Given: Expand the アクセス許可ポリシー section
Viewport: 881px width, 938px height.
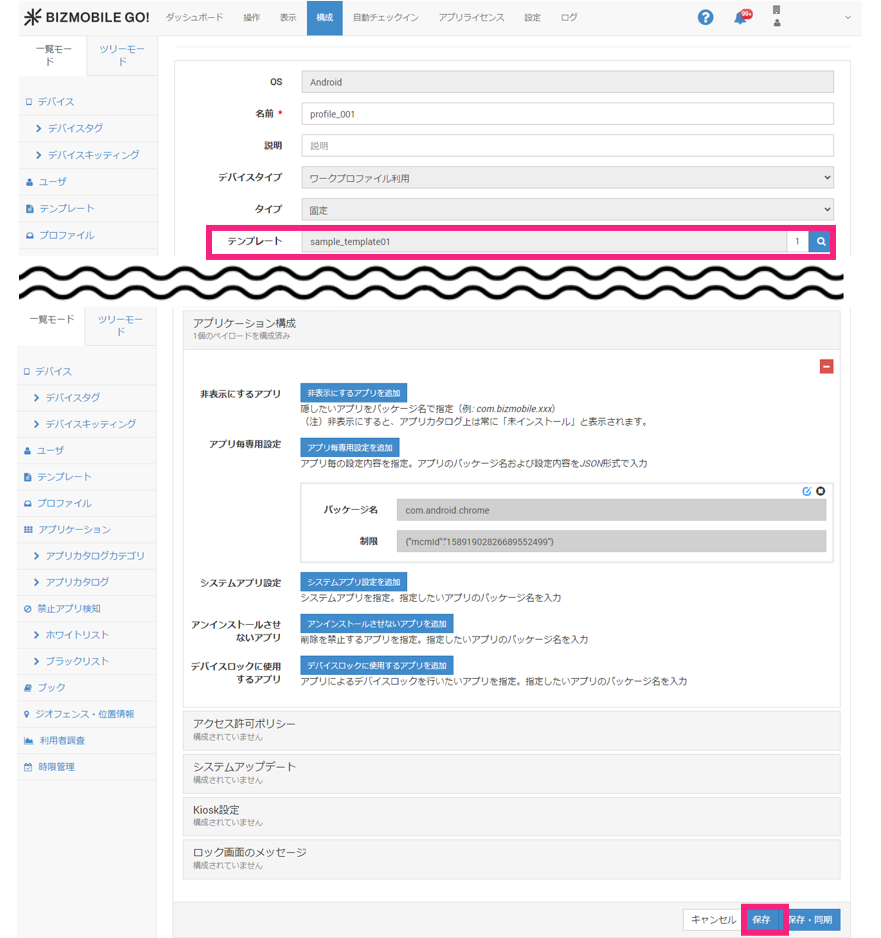Looking at the screenshot, I should pos(510,729).
